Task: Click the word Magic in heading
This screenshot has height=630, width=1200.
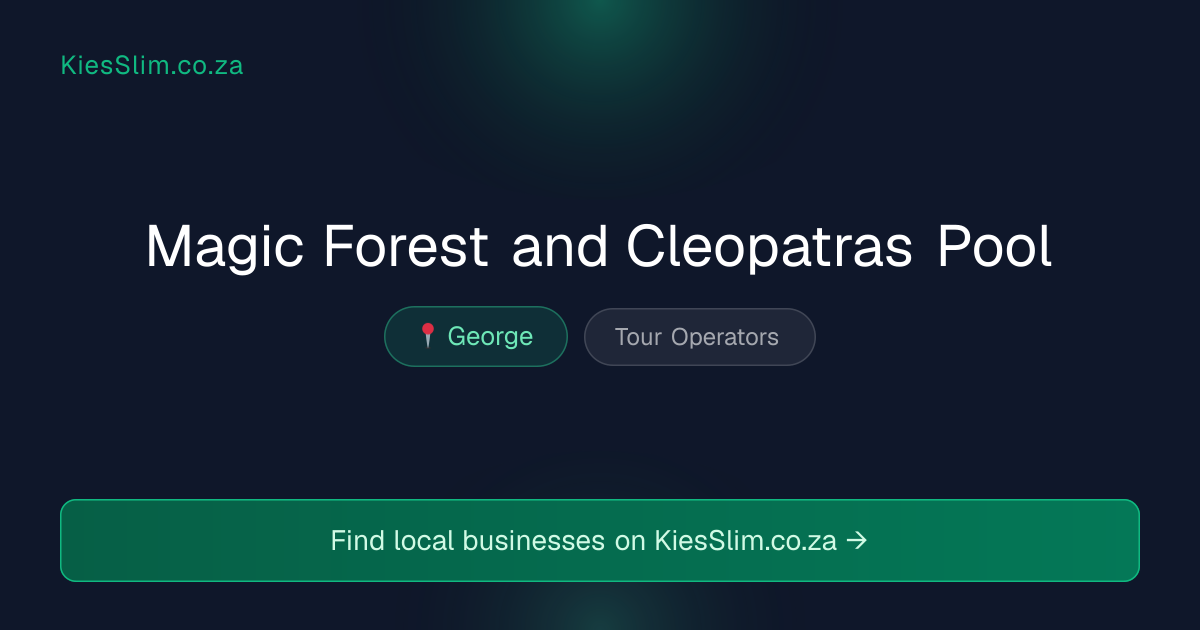Action: (226, 248)
